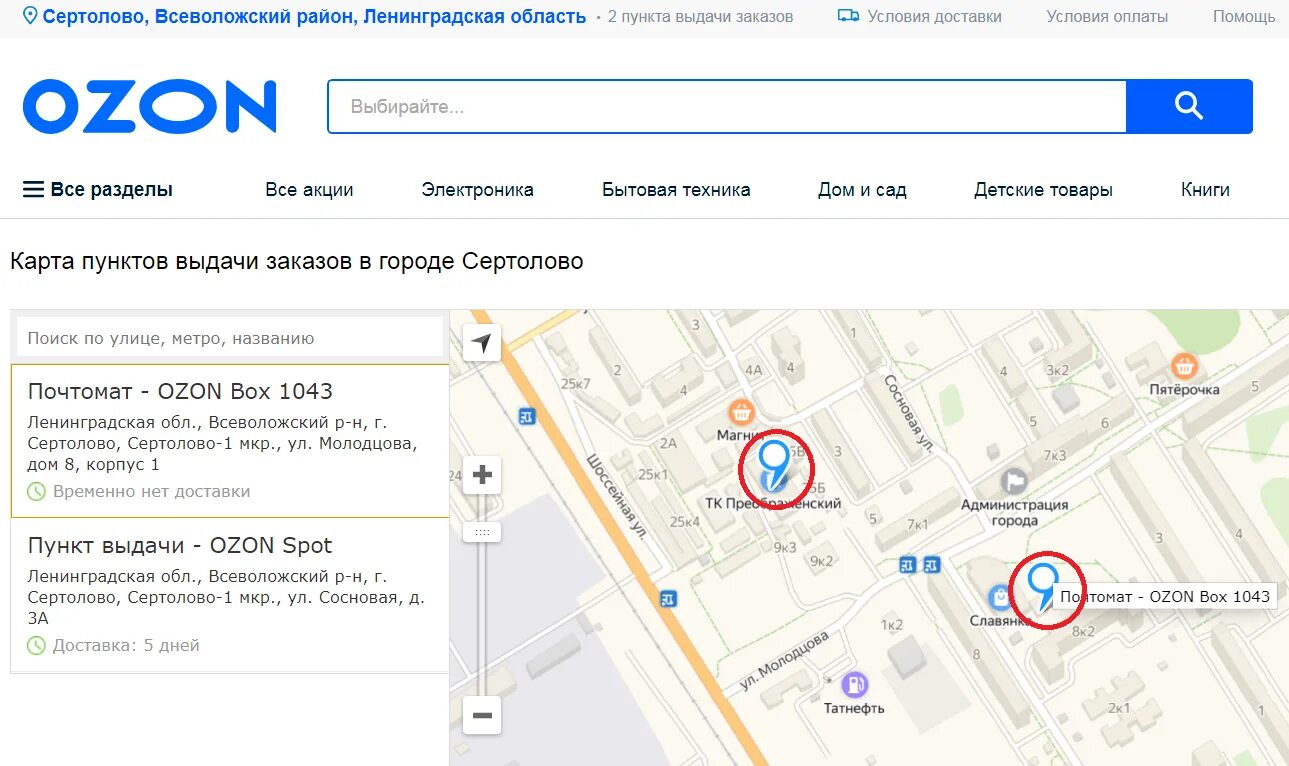The height and width of the screenshot is (766, 1289).
Task: Click the Почтомат - OZON Box 1043 map tooltip
Action: click(1165, 596)
